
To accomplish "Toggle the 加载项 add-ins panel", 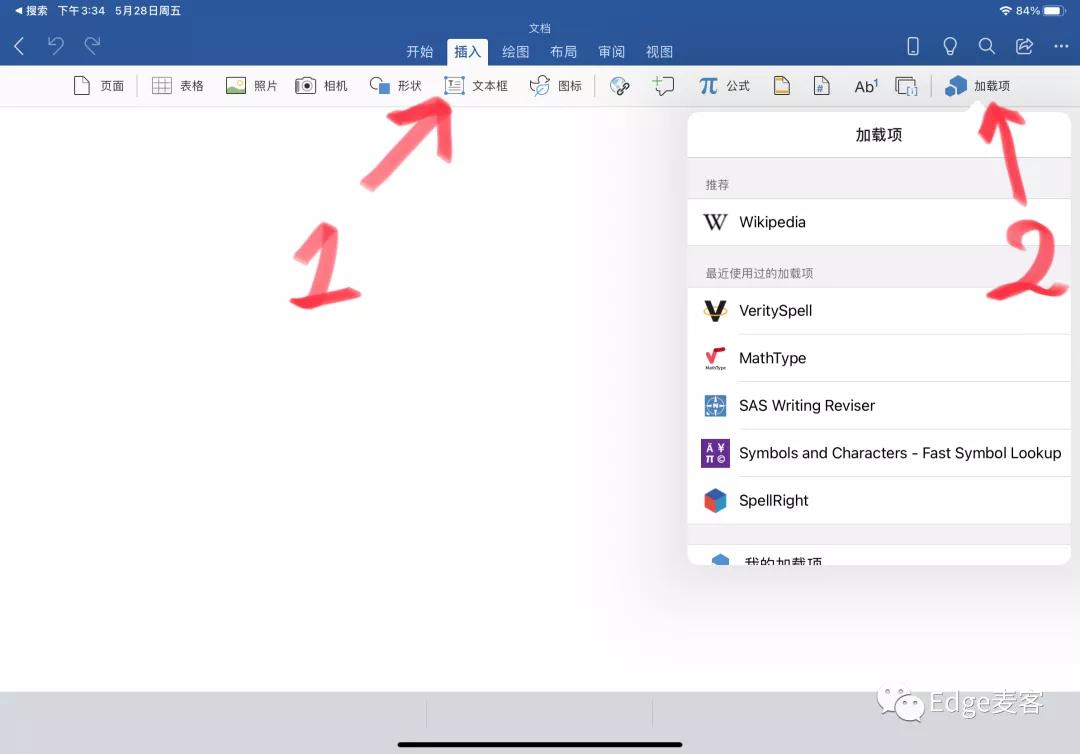I will (x=977, y=85).
